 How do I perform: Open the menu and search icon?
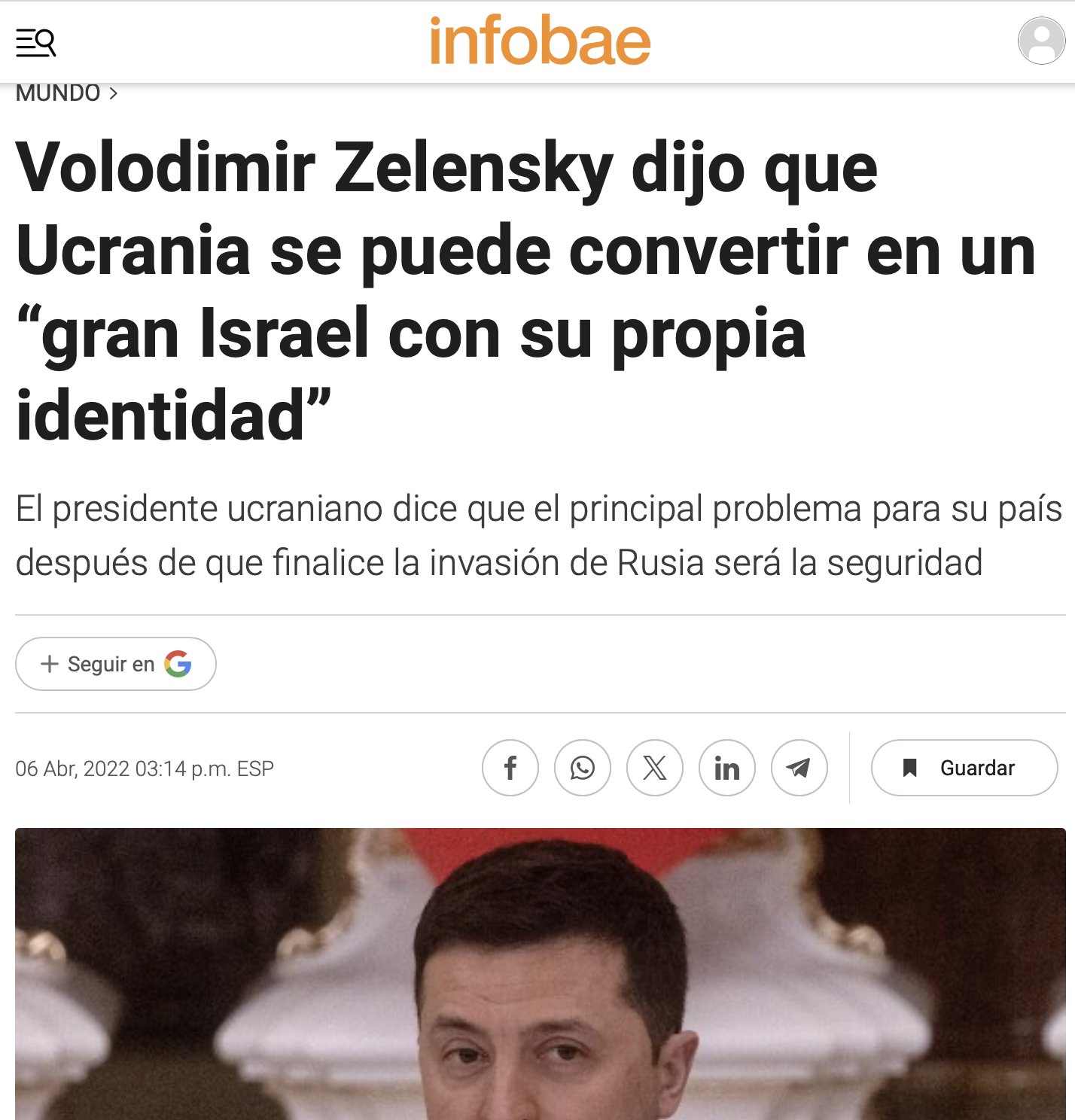[35, 42]
